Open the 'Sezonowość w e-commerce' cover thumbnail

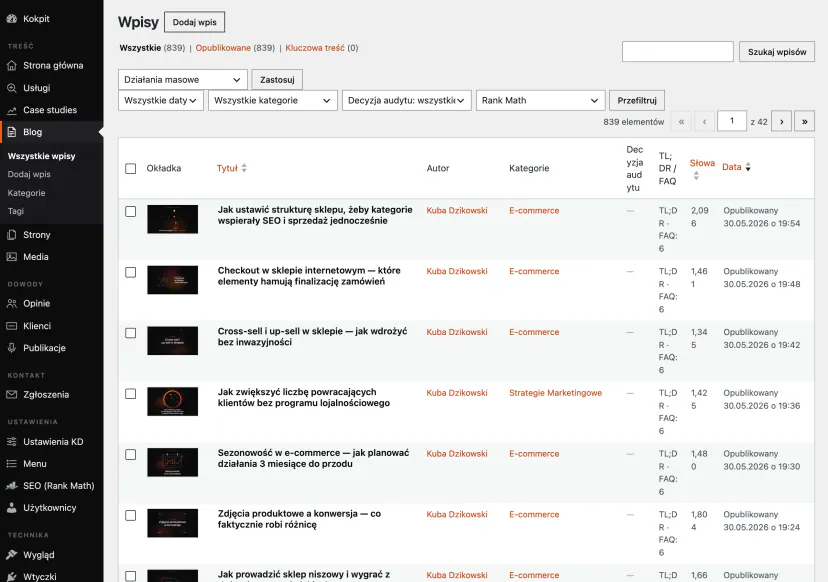pos(173,462)
